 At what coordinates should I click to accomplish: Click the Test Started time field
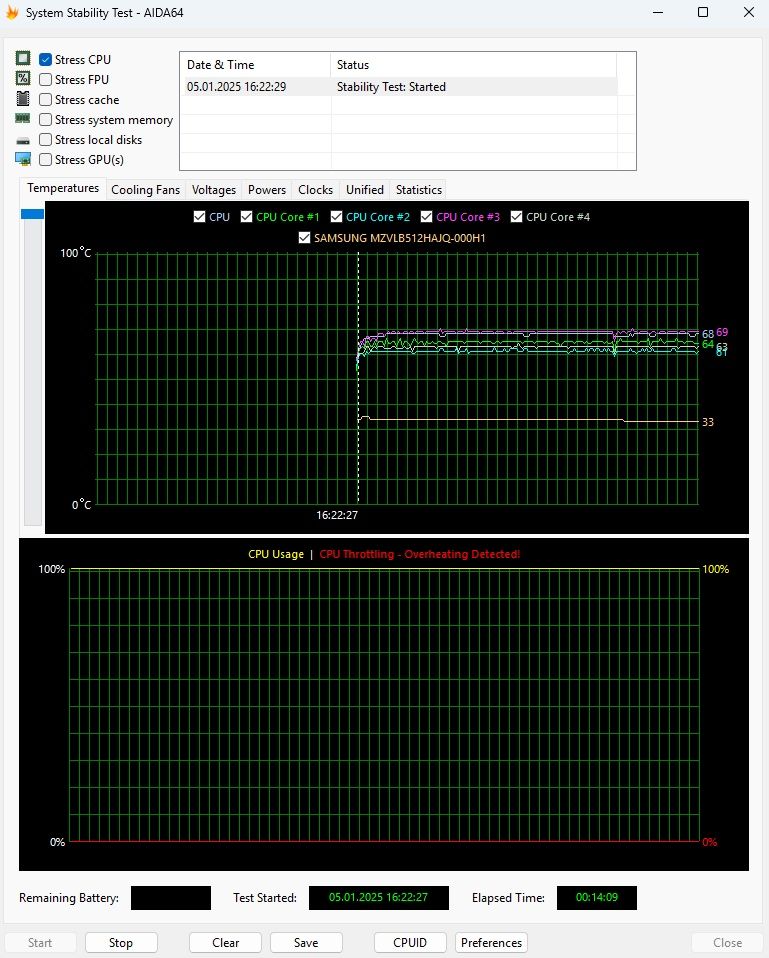[x=379, y=898]
